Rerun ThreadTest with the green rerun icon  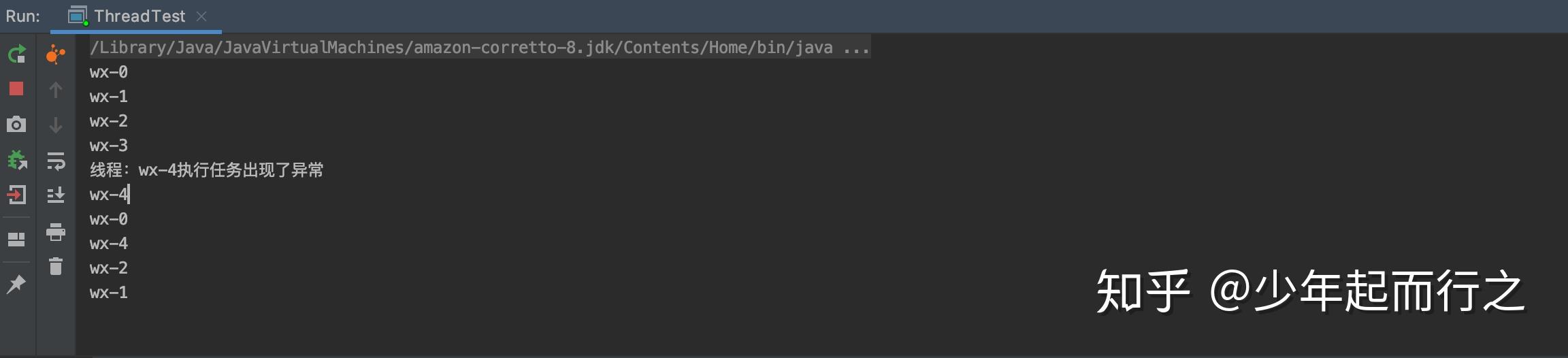pos(17,54)
